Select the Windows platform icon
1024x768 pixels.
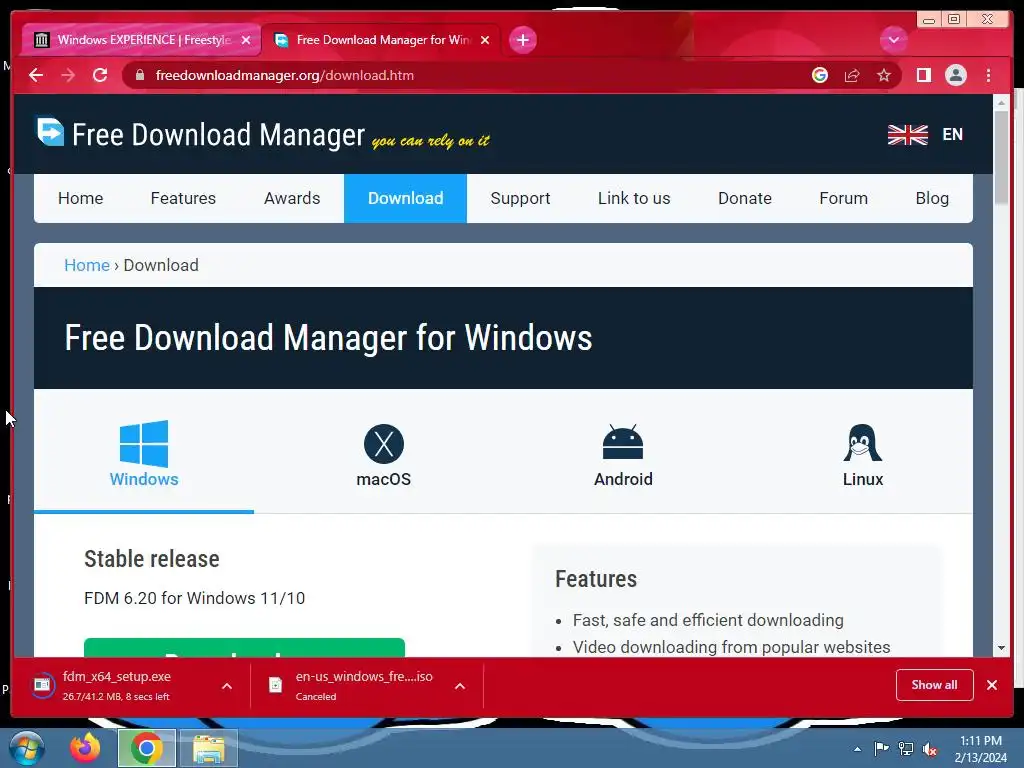(144, 443)
